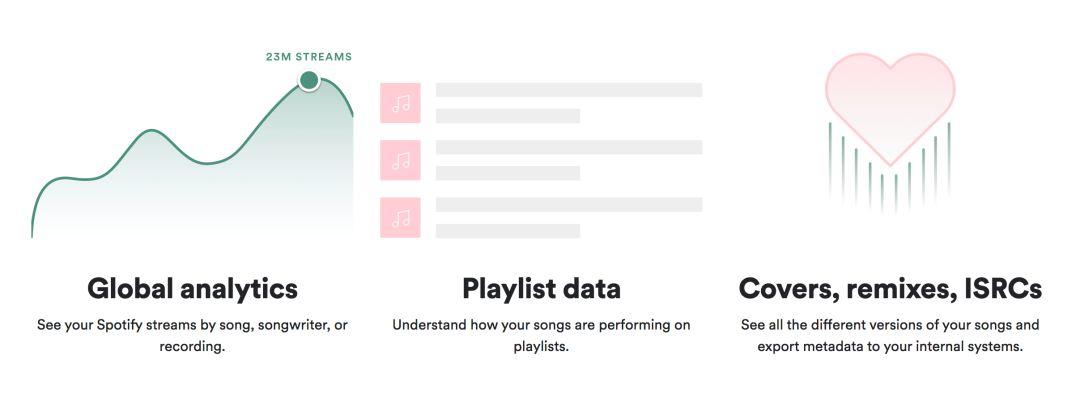Screen dimensions: 1080x403
Task: Select the top pink music note icon
Action: click(400, 103)
